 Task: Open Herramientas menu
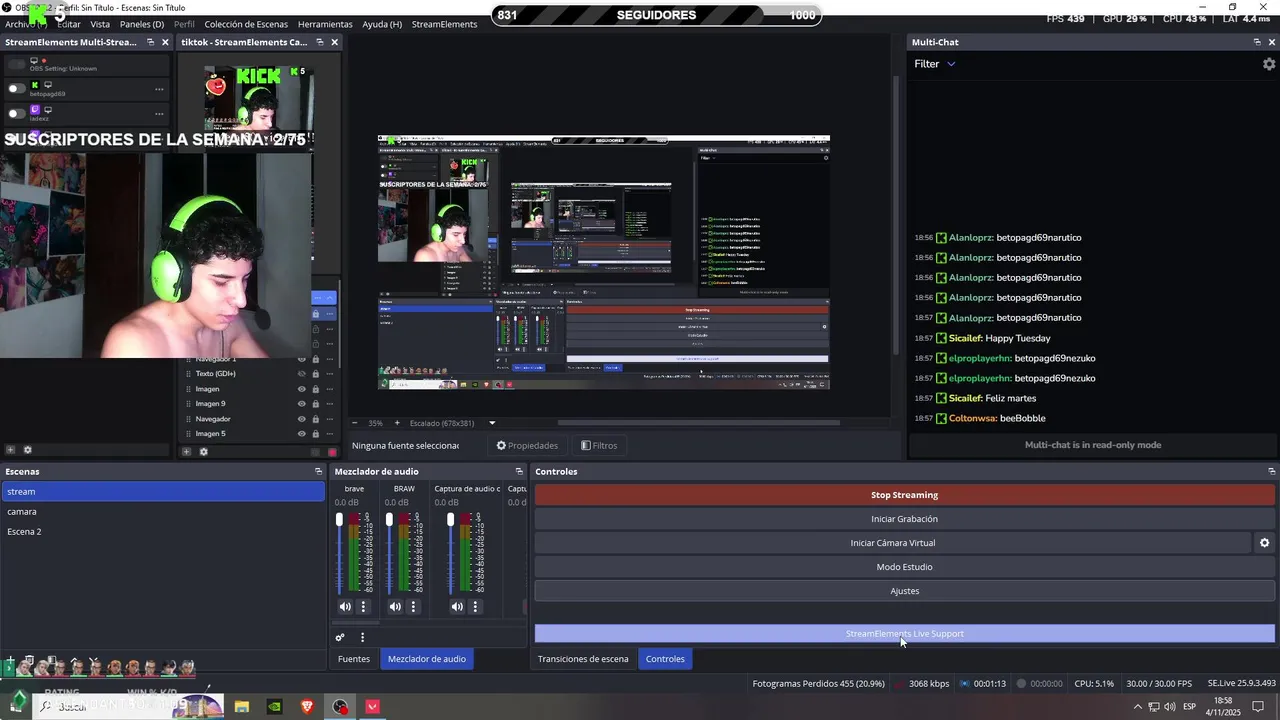click(325, 24)
